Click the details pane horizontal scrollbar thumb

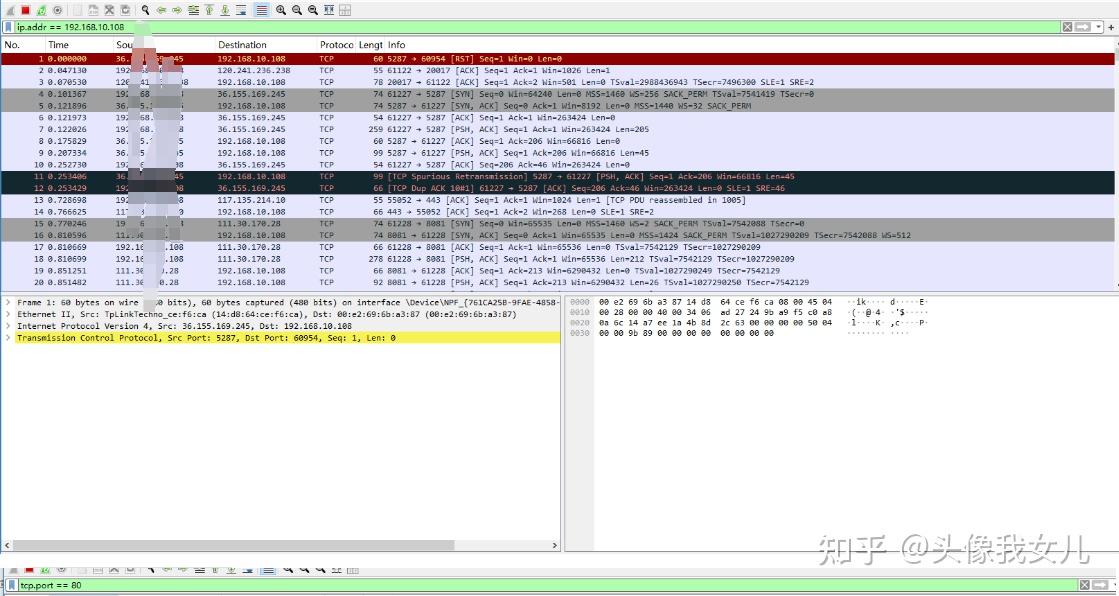233,545
